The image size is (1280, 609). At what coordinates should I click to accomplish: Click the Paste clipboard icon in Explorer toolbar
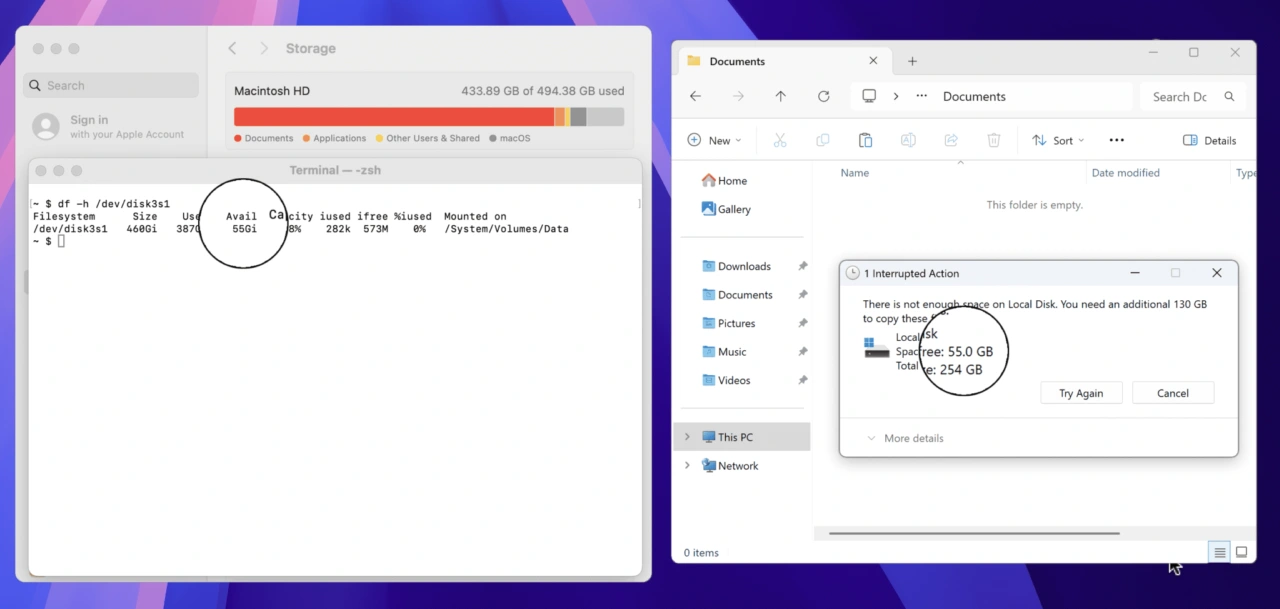(865, 141)
